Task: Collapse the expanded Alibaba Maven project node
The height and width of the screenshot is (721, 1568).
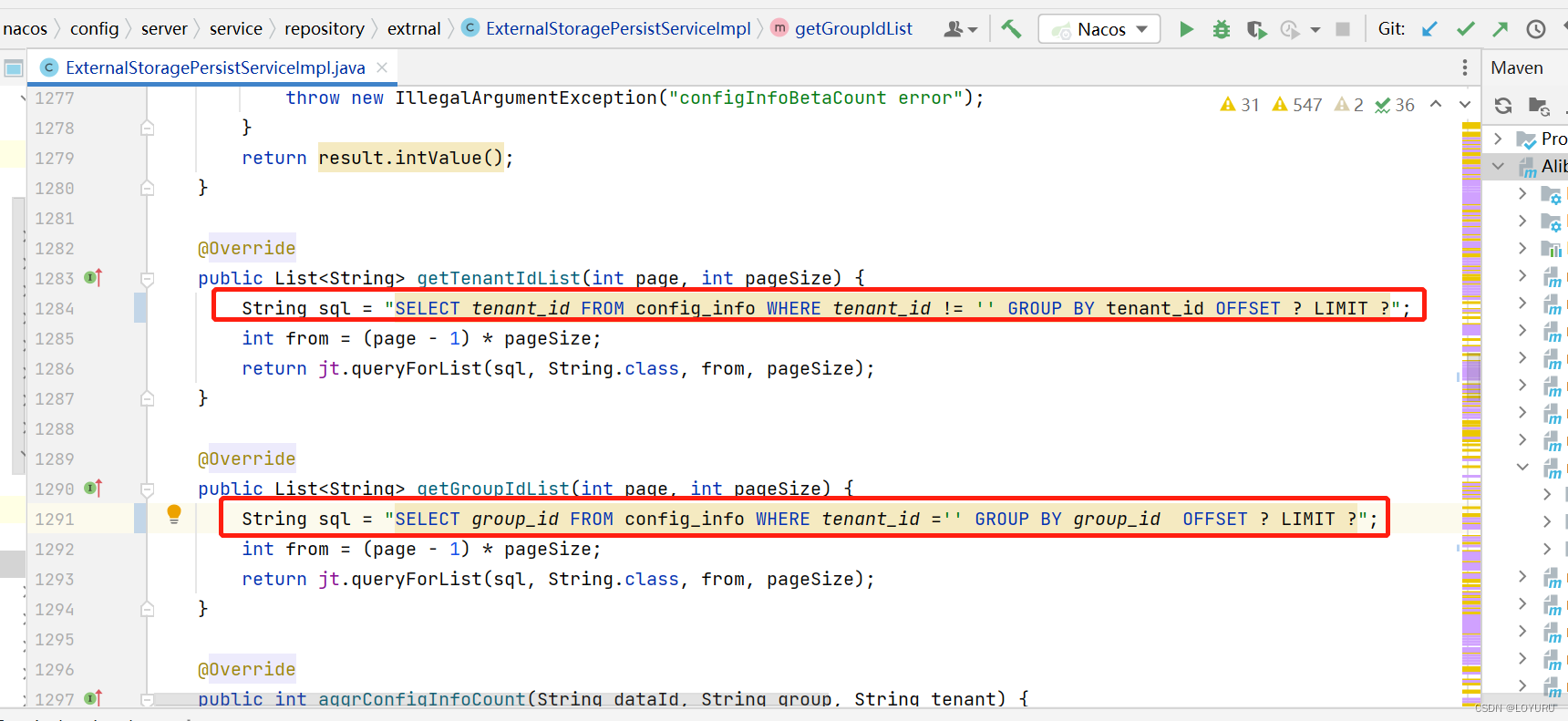Action: click(x=1498, y=166)
